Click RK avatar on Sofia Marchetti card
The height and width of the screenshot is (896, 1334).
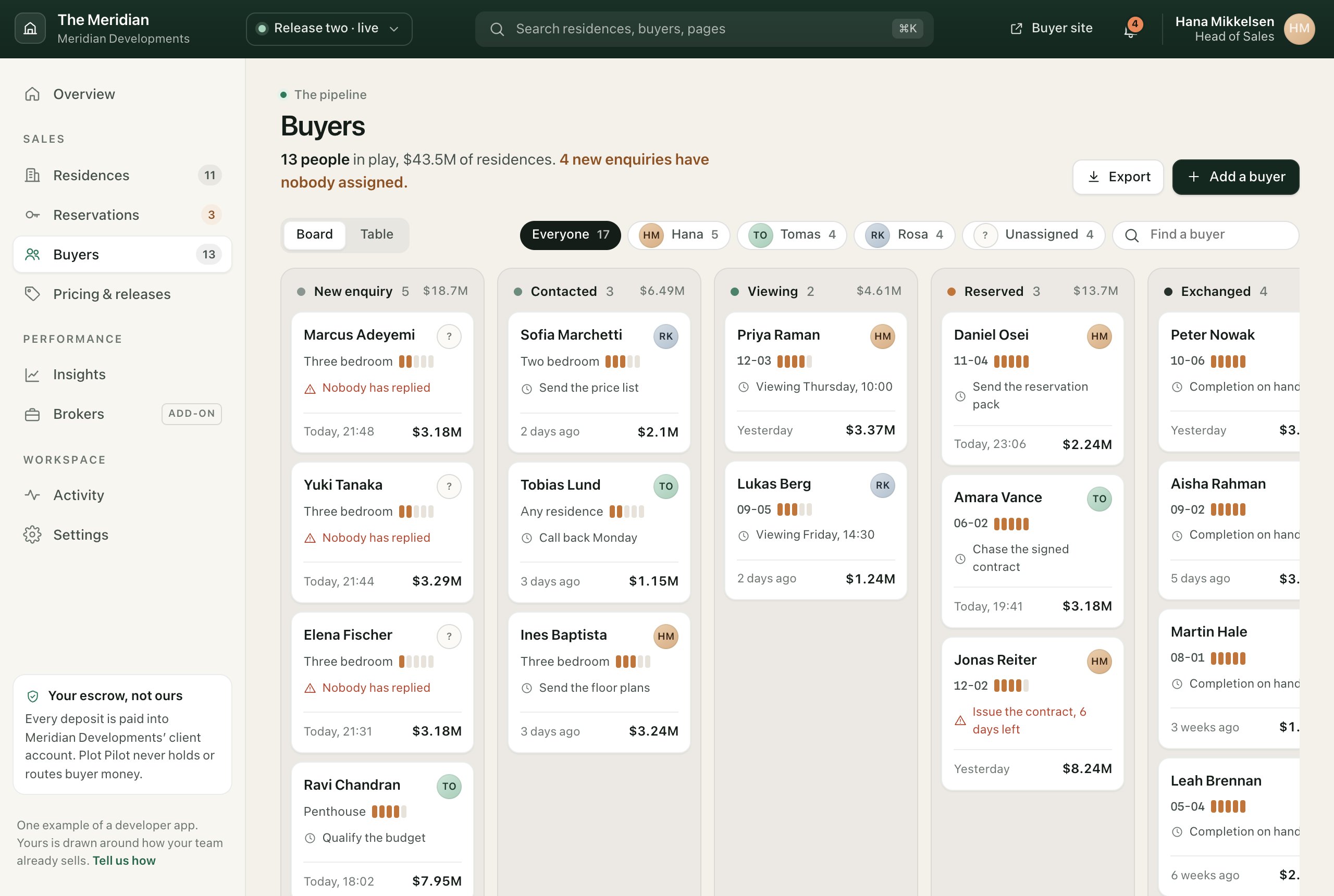666,336
